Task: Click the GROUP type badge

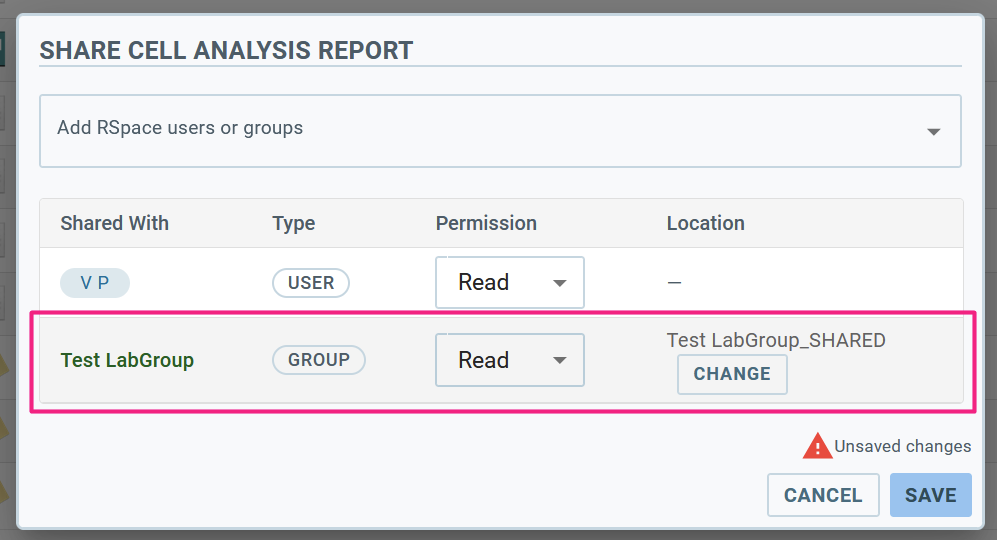Action: (319, 360)
